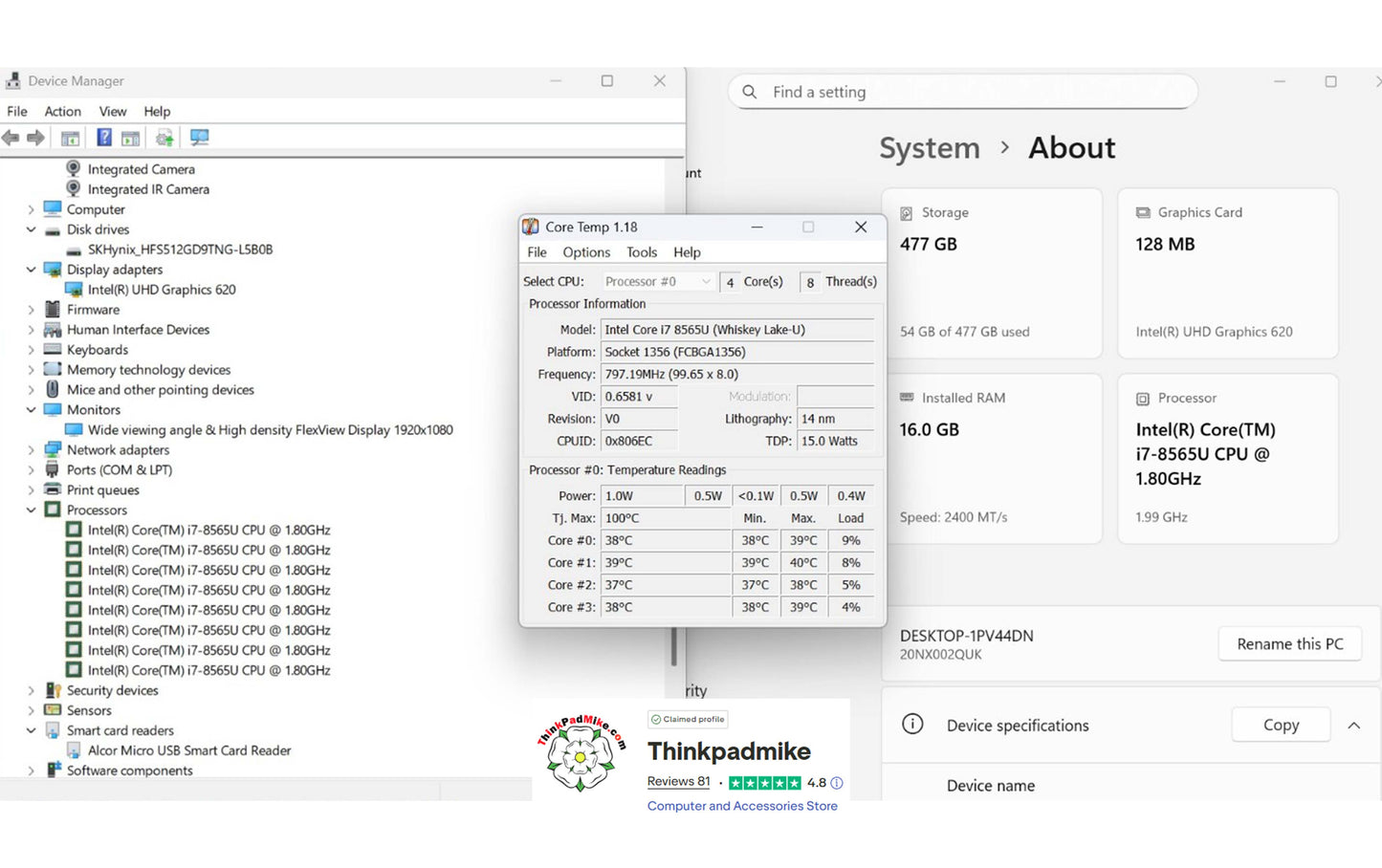Screen dimensions: 1382x868
Task: Click the info icon beside the 4.8 rating
Action: pyautogui.click(x=837, y=783)
